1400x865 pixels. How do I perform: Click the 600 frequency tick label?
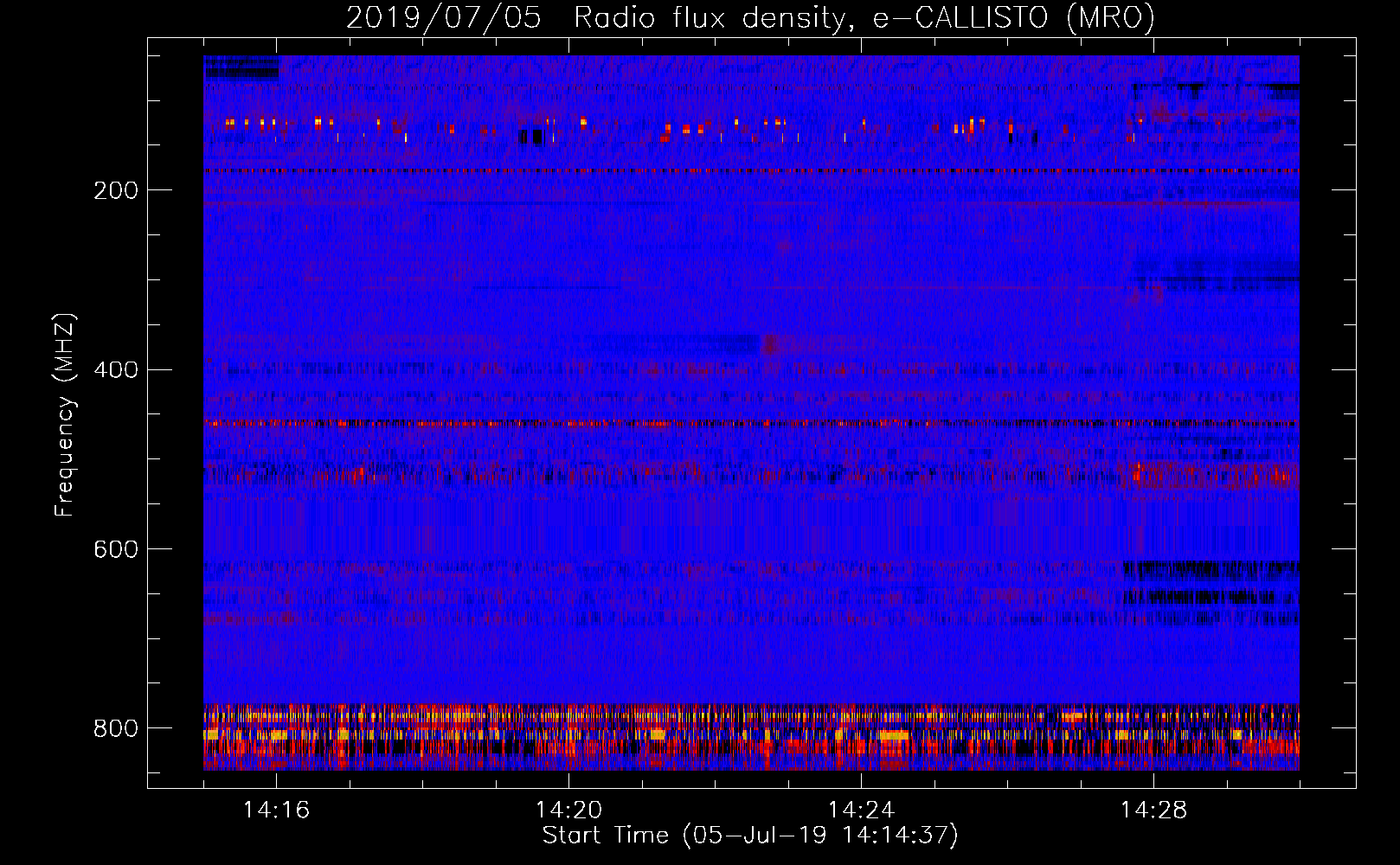coord(116,549)
